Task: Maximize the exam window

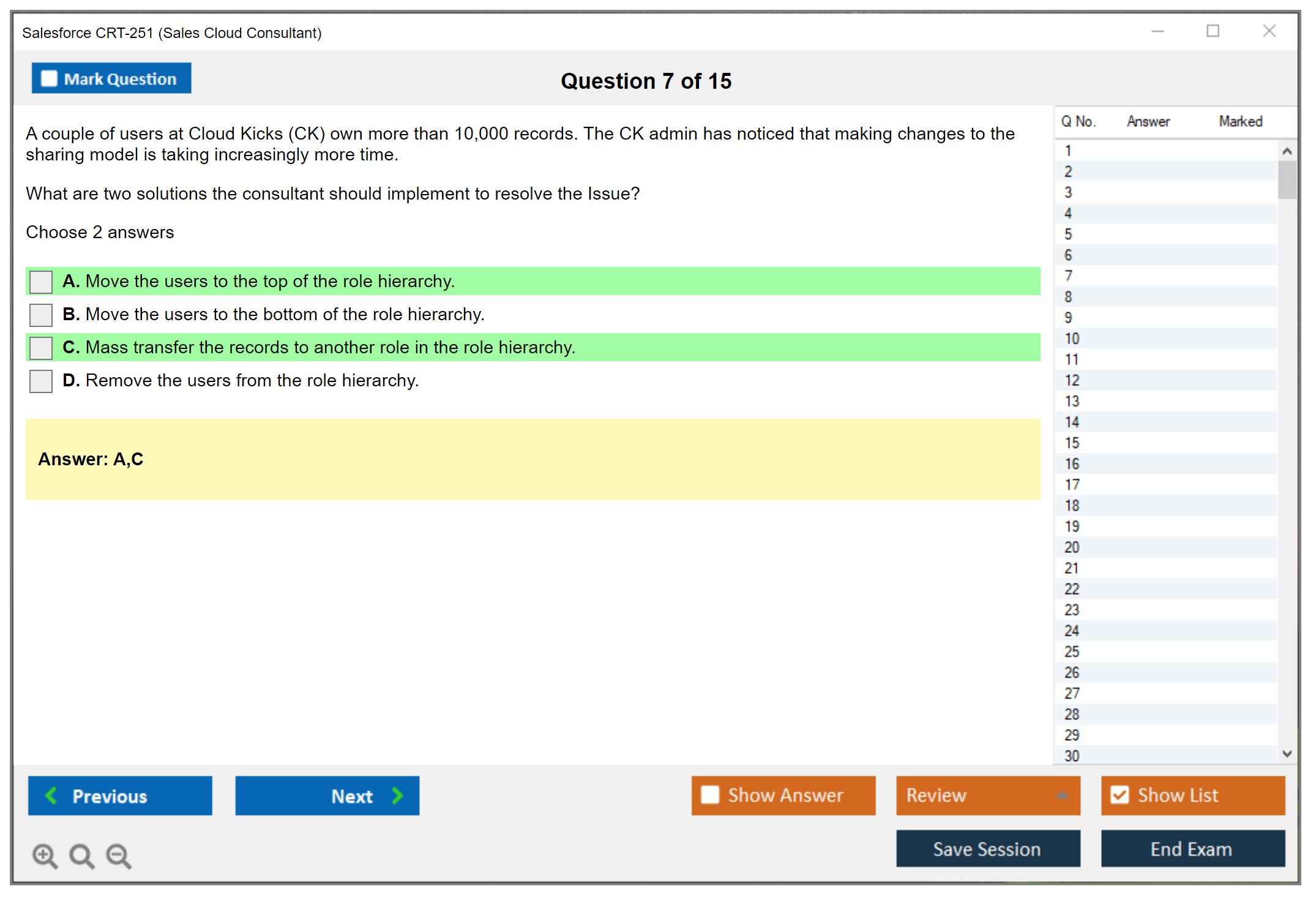Action: tap(1213, 31)
